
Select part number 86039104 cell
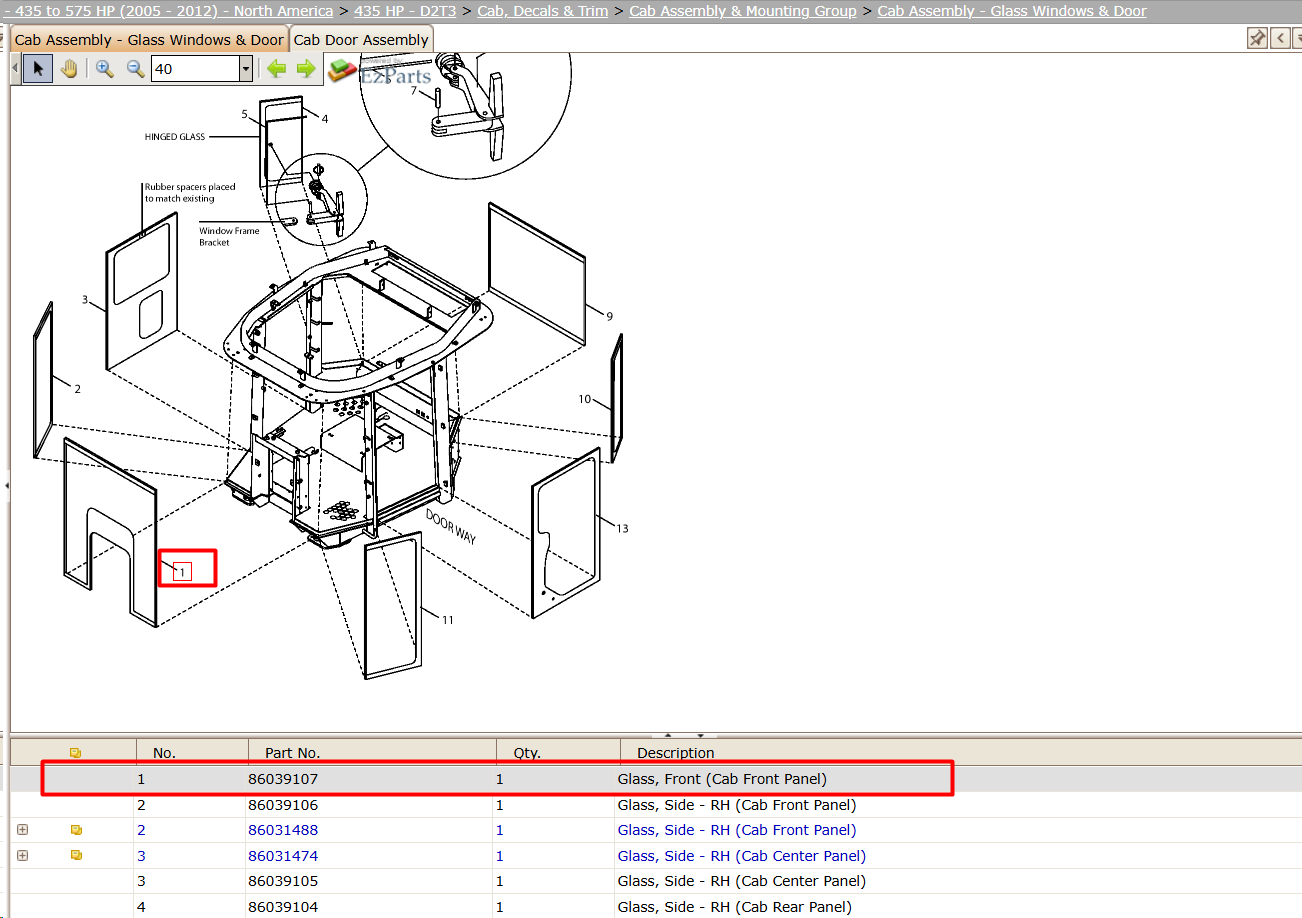(283, 907)
